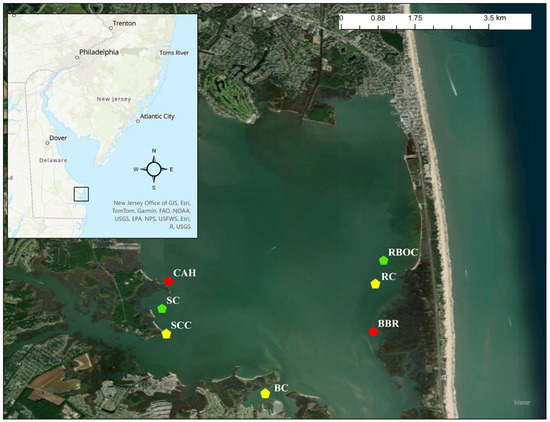Click the yellow BC site marker
Image resolution: width=550 pixels, height=422 pixels.
click(x=265, y=393)
